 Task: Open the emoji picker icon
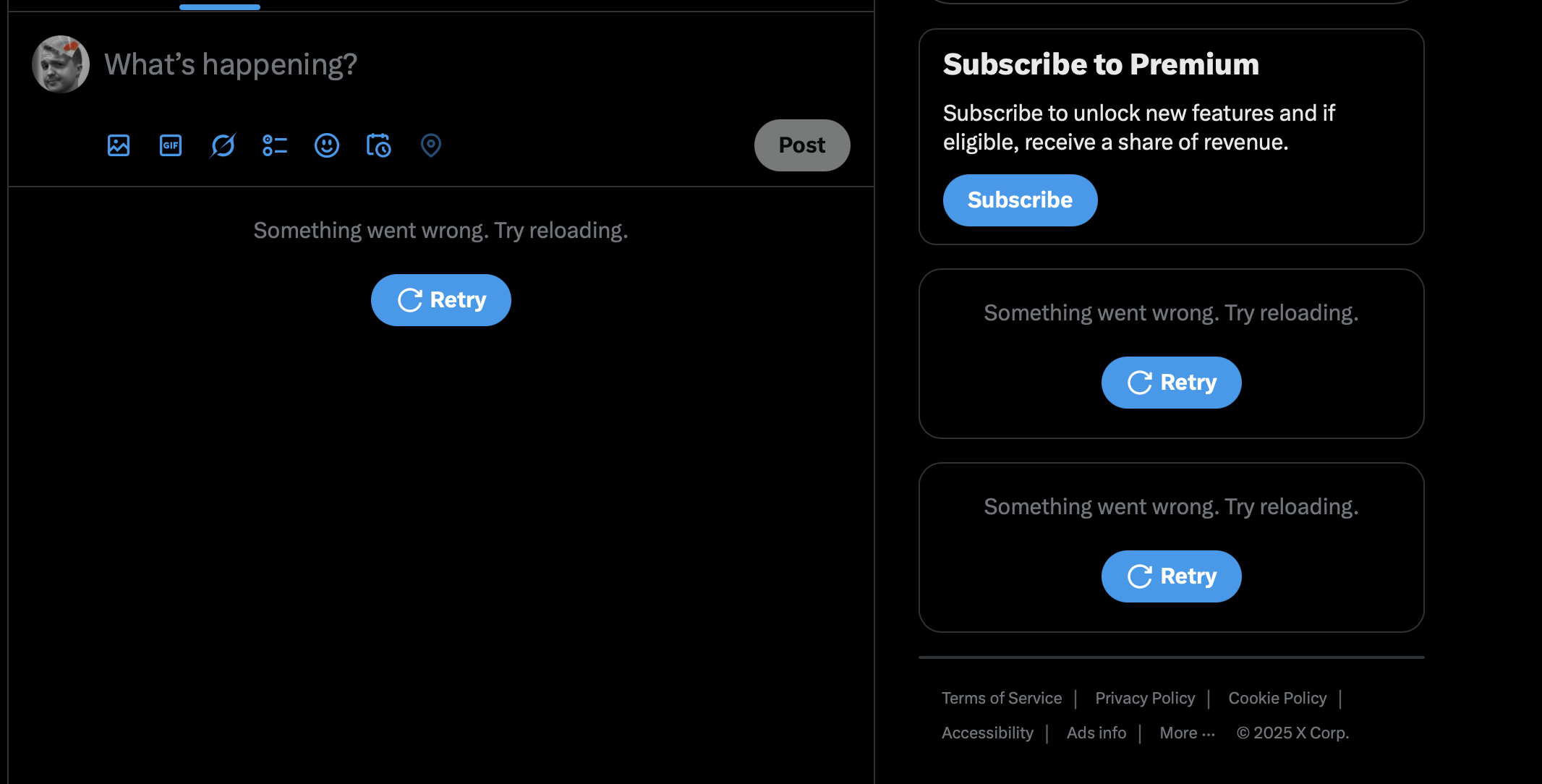(326, 145)
